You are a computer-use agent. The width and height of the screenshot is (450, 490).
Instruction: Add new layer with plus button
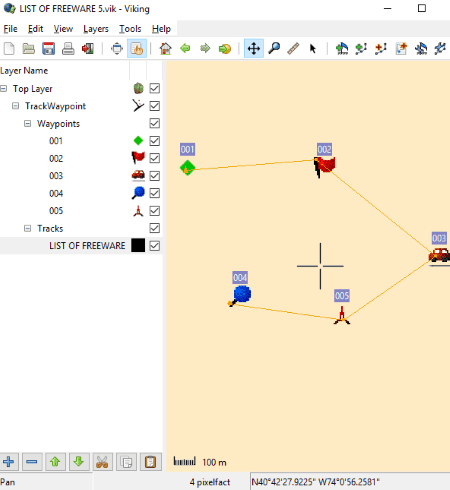coord(9,462)
